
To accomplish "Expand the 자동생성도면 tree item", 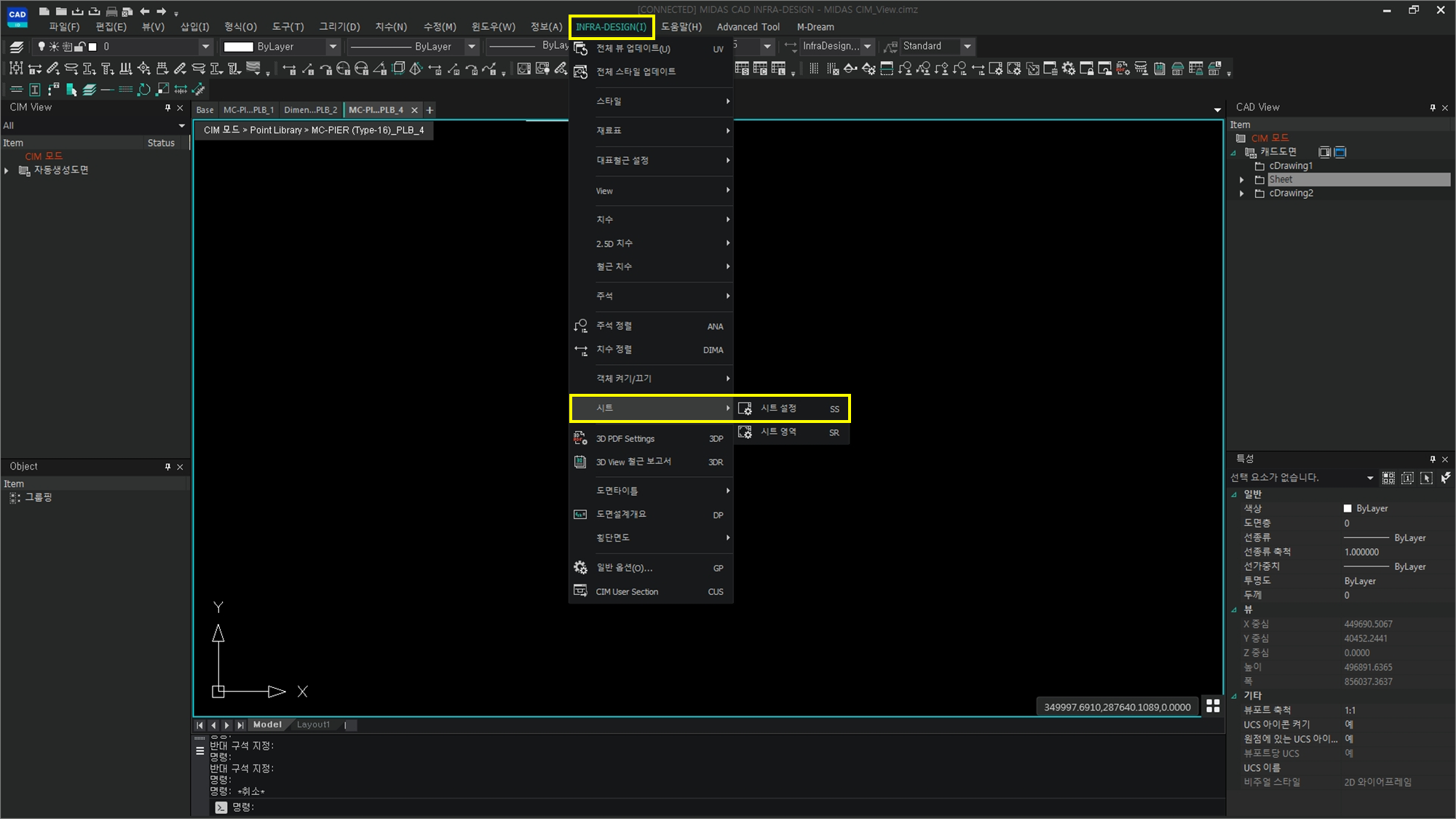I will 7,170.
